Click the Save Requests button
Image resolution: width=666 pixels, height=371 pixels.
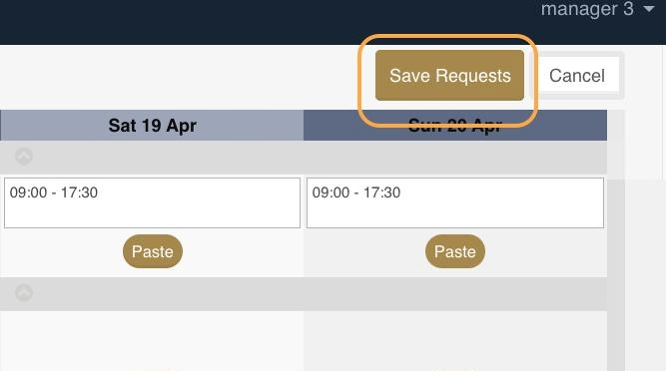click(x=449, y=76)
